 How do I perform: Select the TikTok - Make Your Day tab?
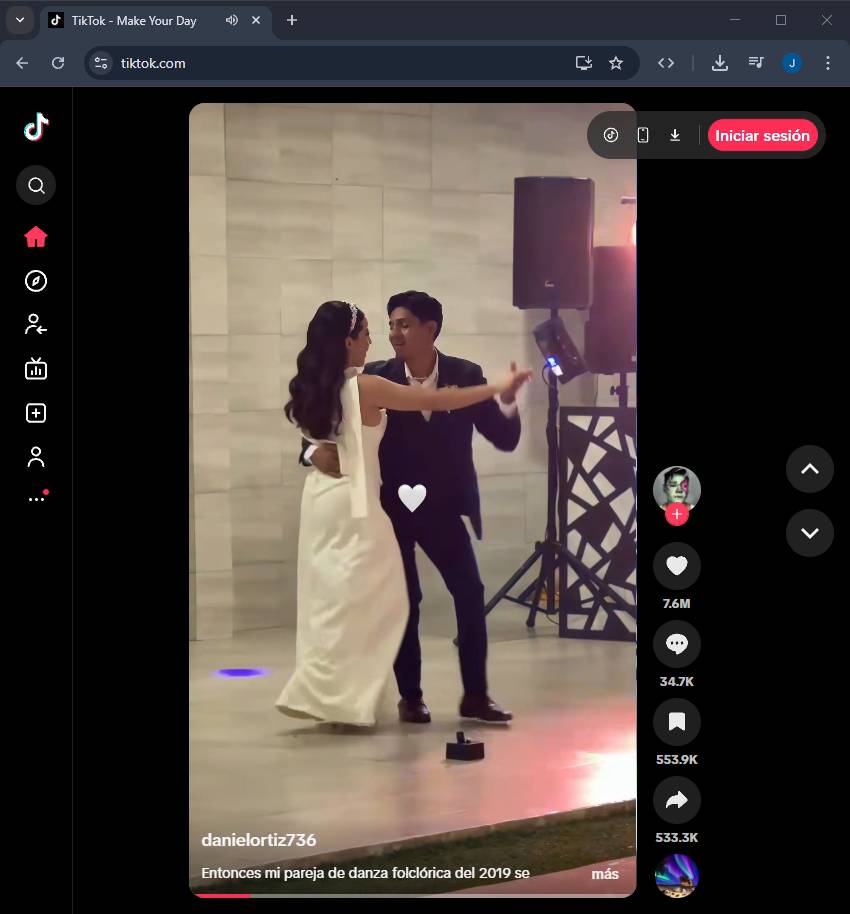click(133, 20)
